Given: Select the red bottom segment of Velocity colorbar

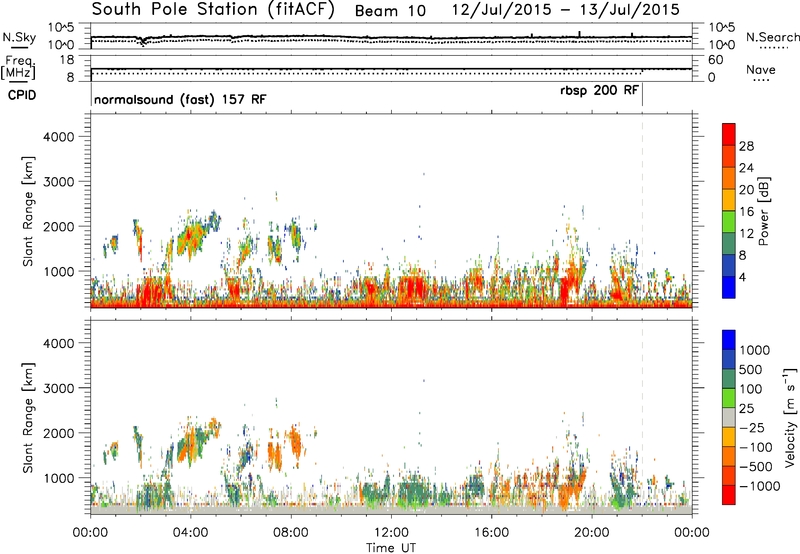Looking at the screenshot, I should pos(729,495).
